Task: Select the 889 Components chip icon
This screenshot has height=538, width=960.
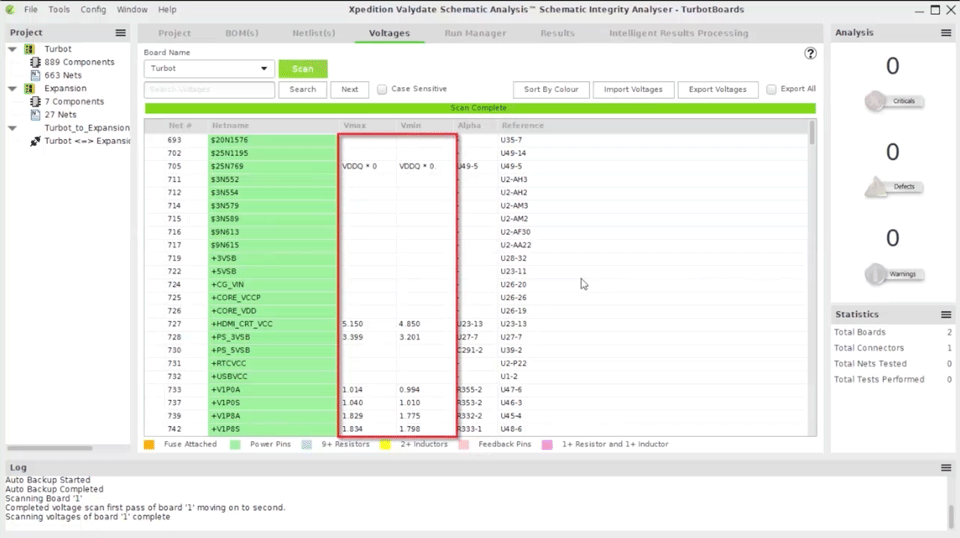Action: pyautogui.click(x=36, y=62)
